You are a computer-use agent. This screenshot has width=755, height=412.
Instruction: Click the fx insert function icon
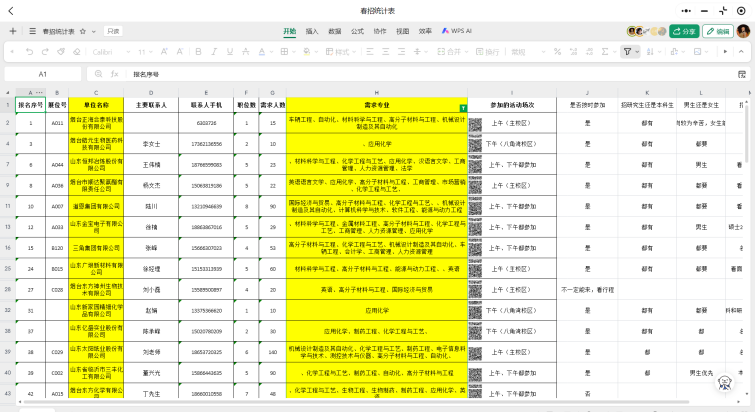[115, 74]
